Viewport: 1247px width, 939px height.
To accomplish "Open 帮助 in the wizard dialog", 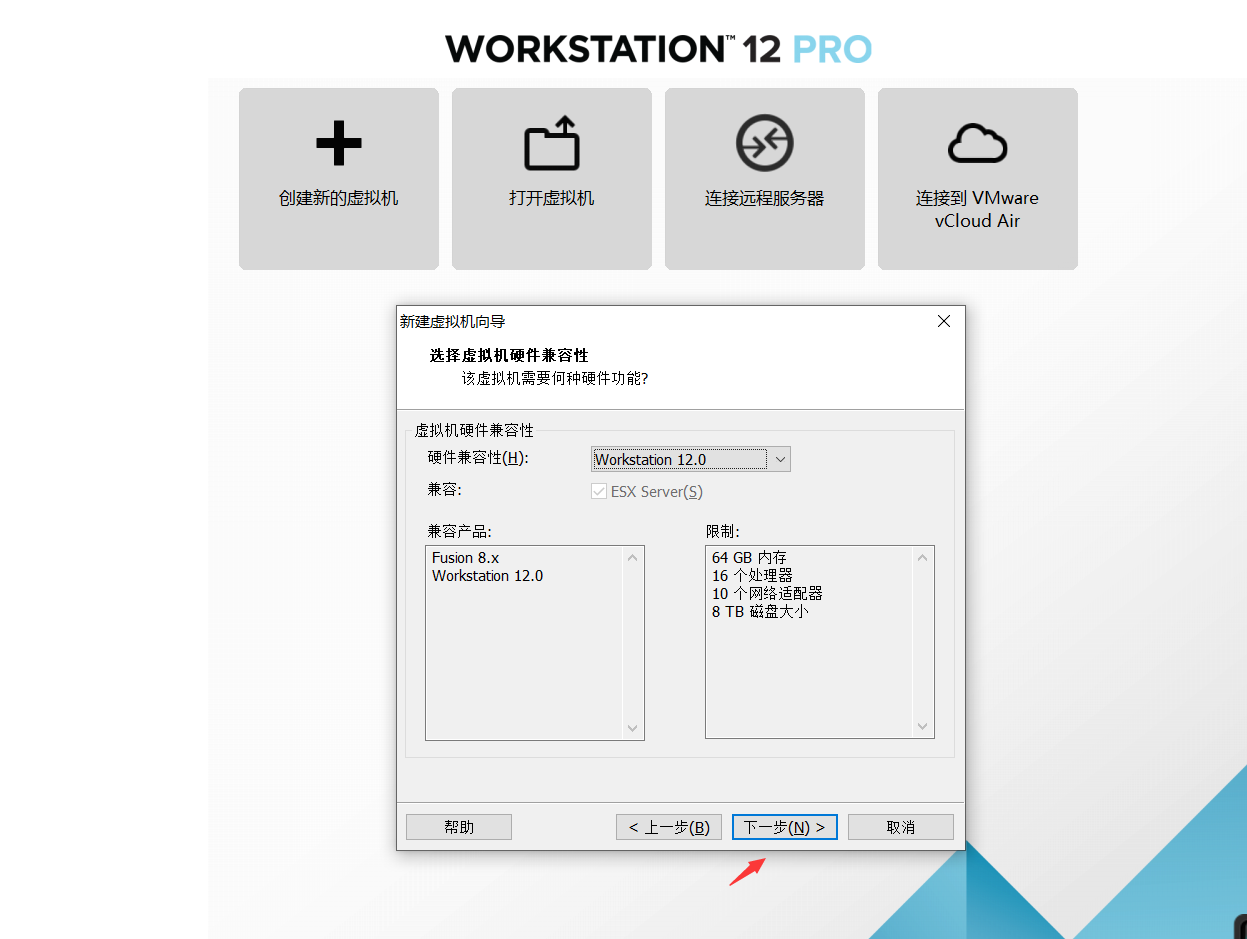I will 459,827.
